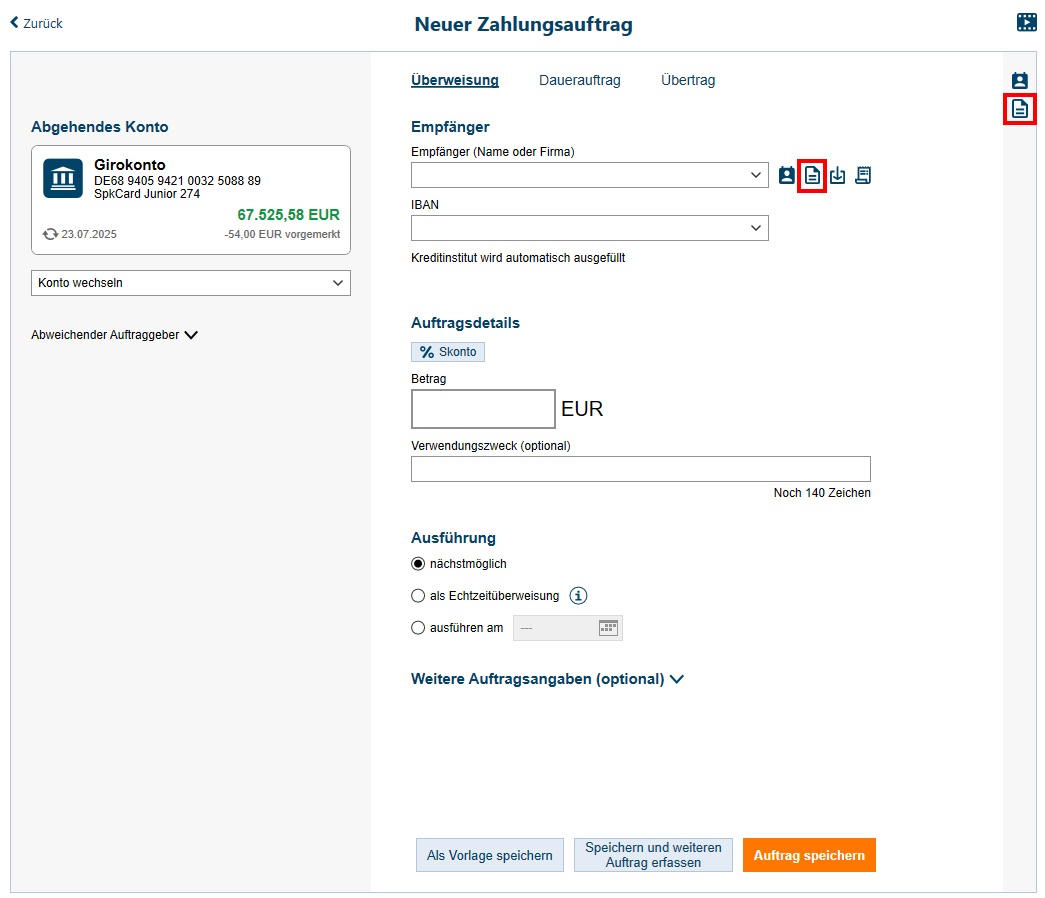Click the info icon beside Echtzeitüberweisung
This screenshot has width=1045, height=898.
tap(578, 596)
